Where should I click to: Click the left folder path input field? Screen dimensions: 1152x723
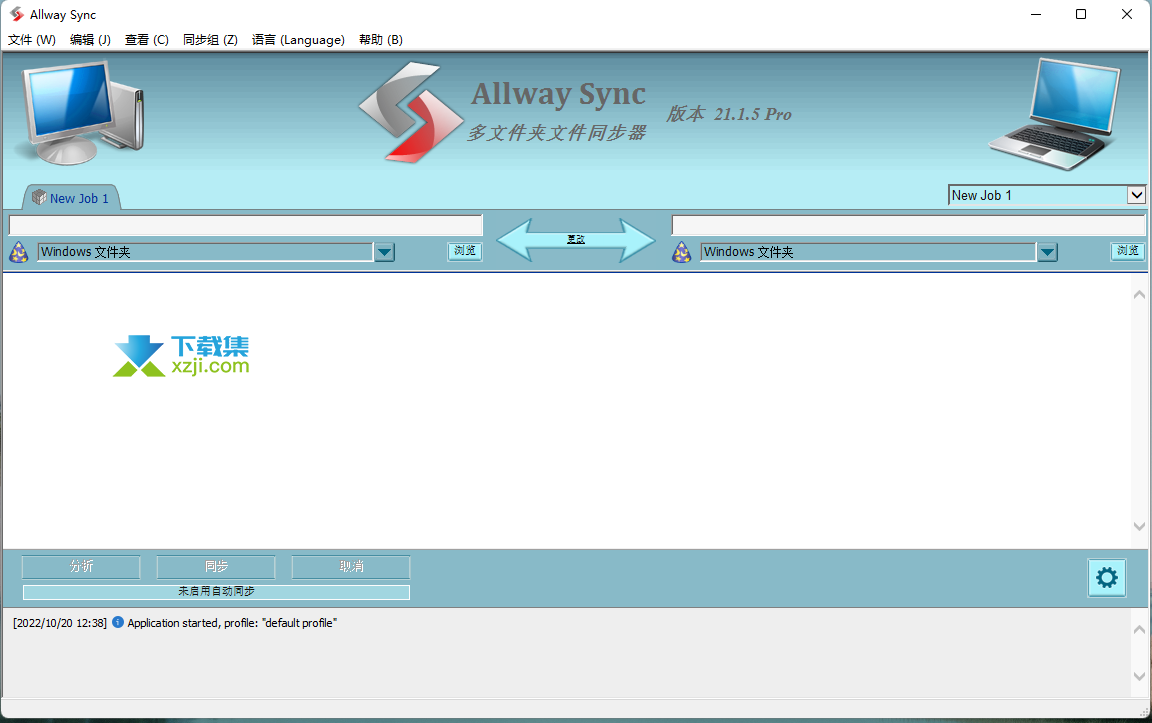(x=245, y=225)
